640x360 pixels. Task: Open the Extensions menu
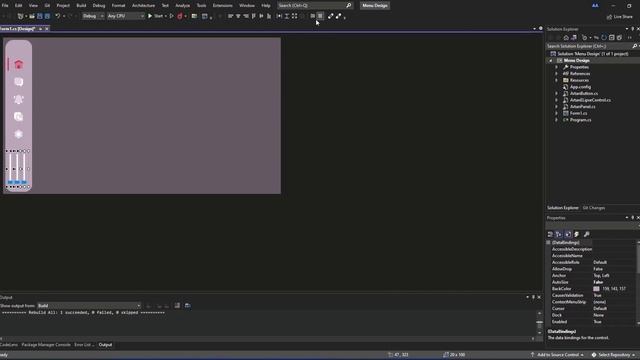(x=222, y=6)
